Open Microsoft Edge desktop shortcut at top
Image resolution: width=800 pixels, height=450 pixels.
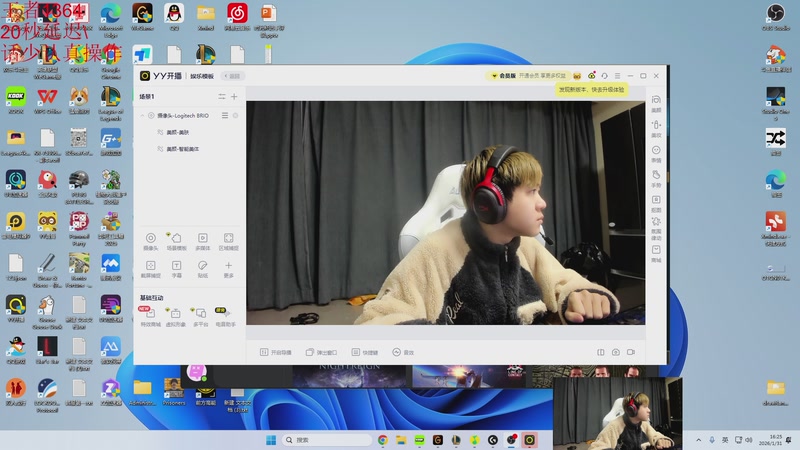click(111, 20)
